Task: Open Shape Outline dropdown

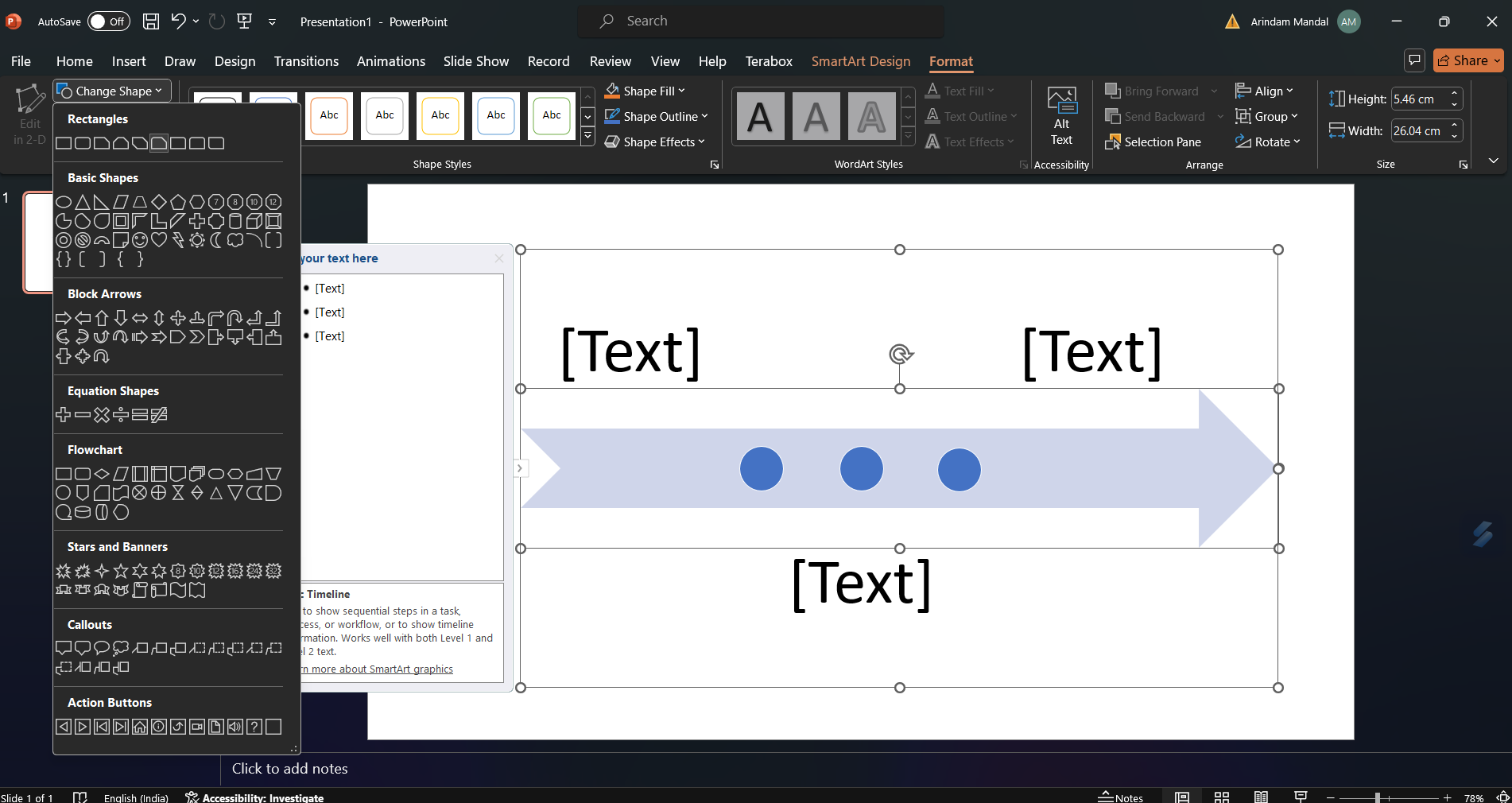Action: pos(656,116)
